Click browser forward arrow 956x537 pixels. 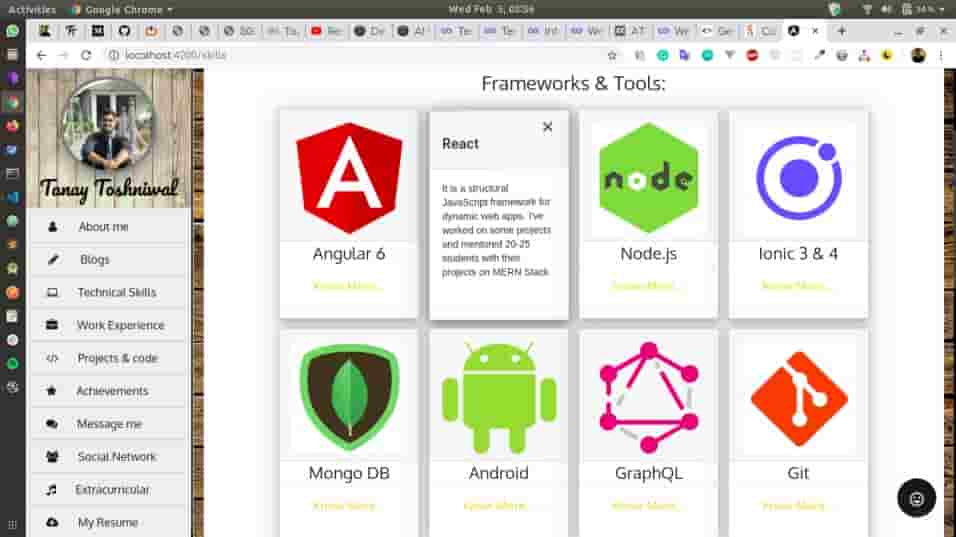coord(63,55)
